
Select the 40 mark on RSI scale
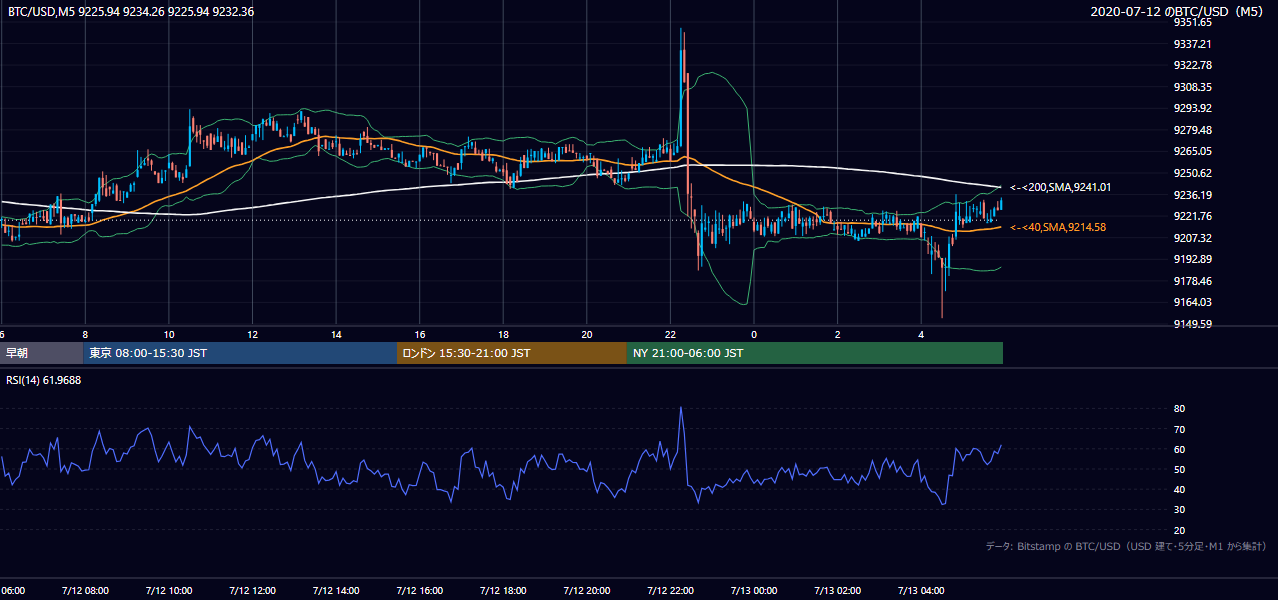tap(1179, 489)
